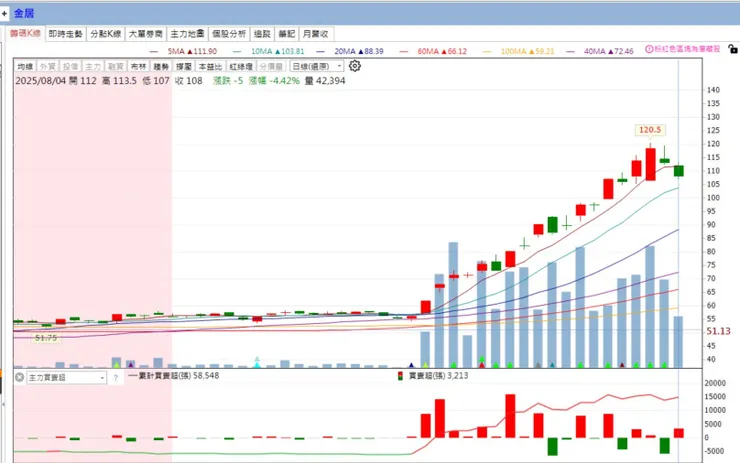This screenshot has width=740, height=463.
Task: Click the plus icon beside 金居
Action: pyautogui.click(x=4, y=13)
